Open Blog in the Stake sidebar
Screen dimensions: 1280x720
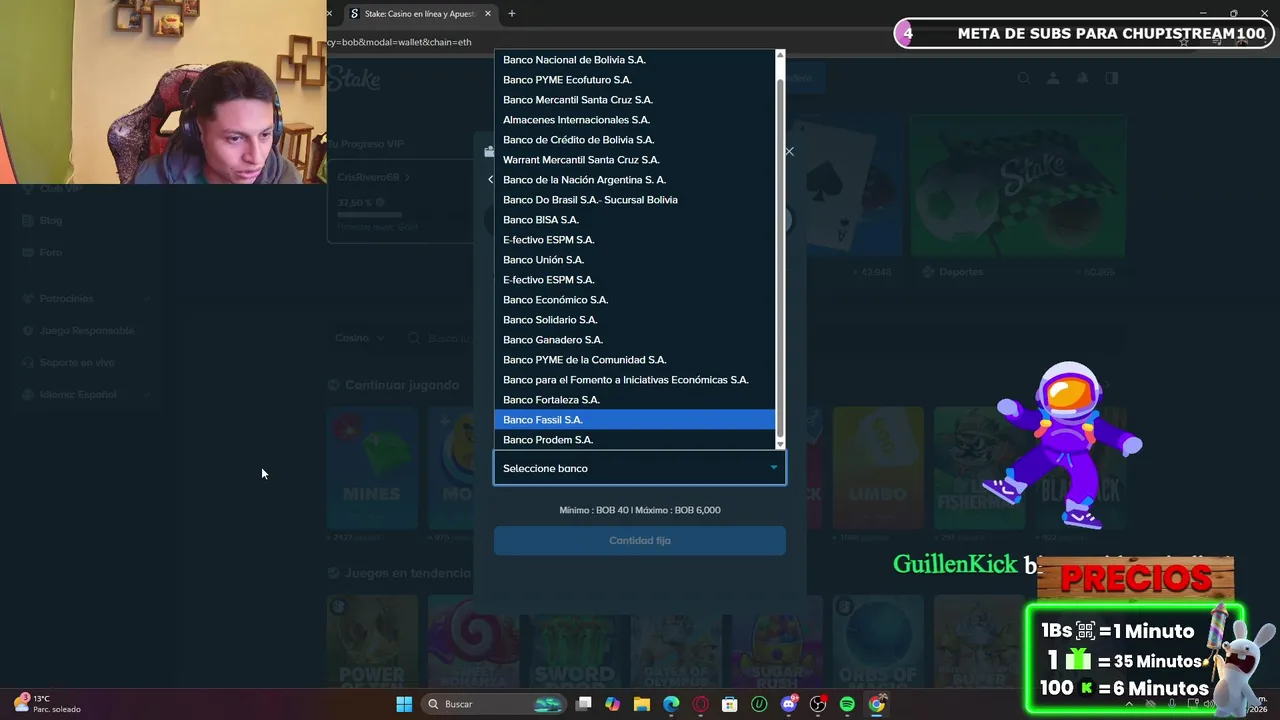(x=50, y=221)
